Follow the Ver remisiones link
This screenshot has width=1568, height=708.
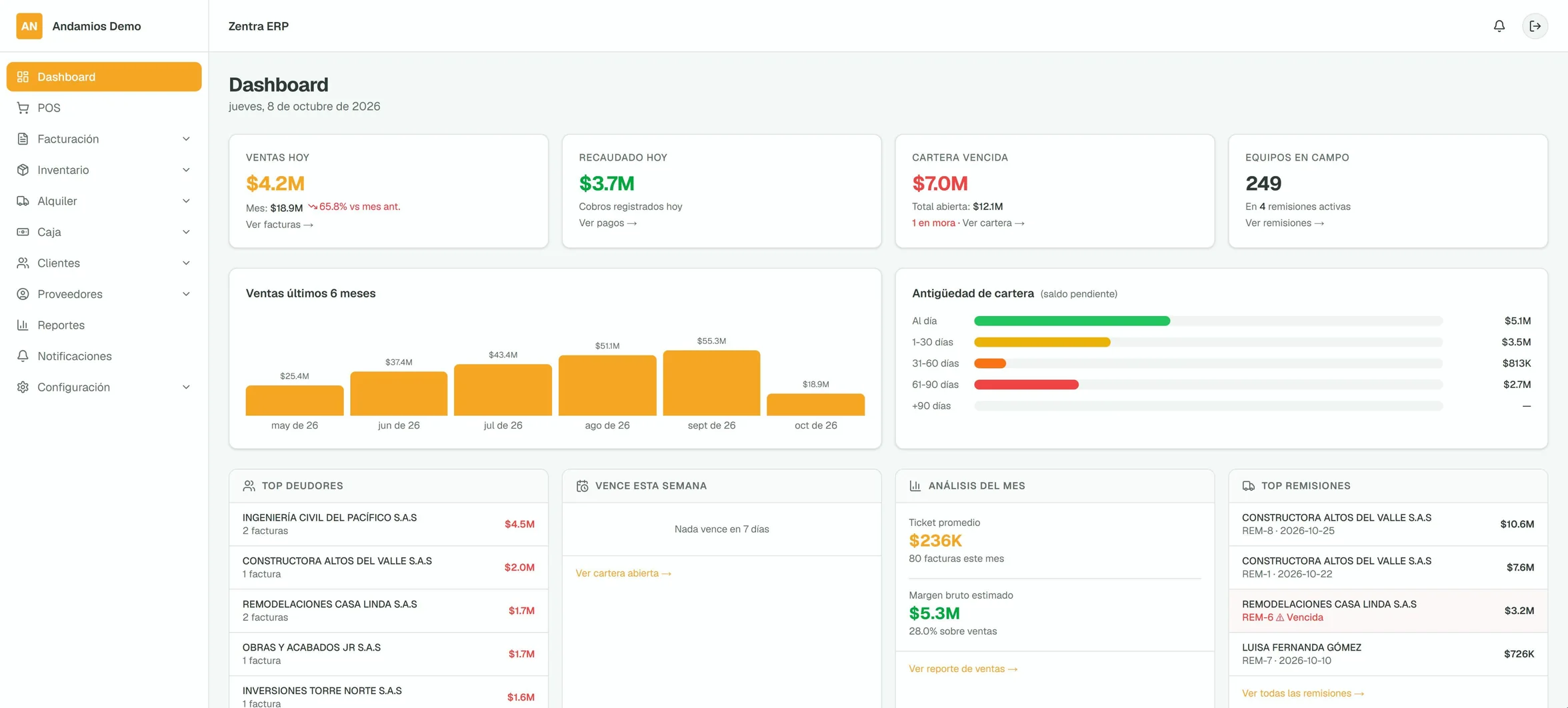pos(1285,223)
